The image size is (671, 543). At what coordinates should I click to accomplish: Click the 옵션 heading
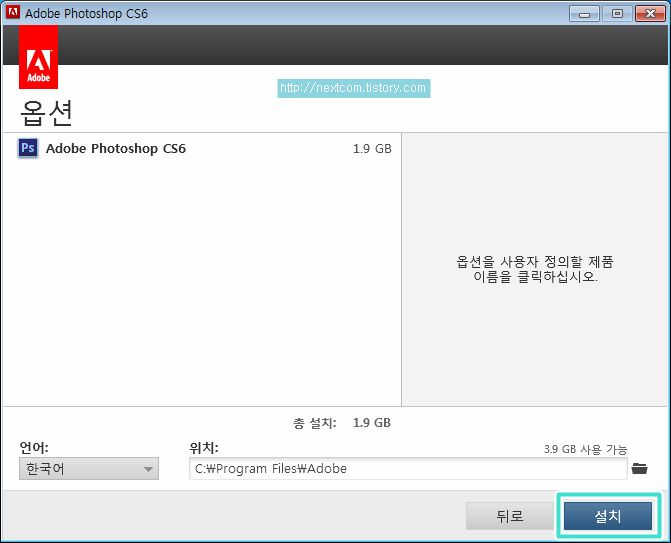[x=46, y=113]
